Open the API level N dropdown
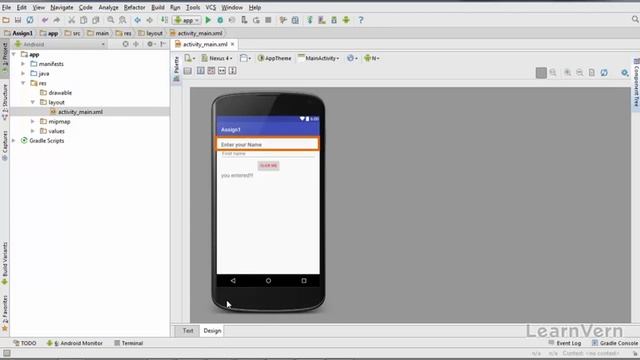This screenshot has height=360, width=640. point(372,58)
